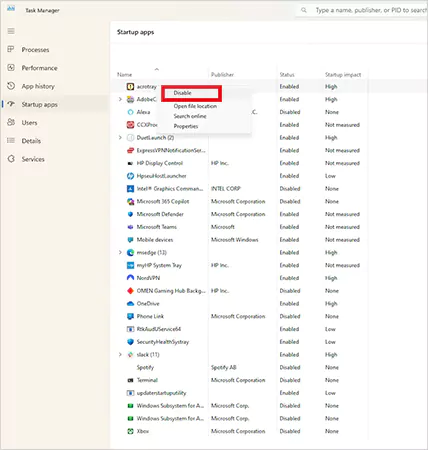Sort by the Startup impact header
This screenshot has width=428, height=450.
[x=343, y=75]
